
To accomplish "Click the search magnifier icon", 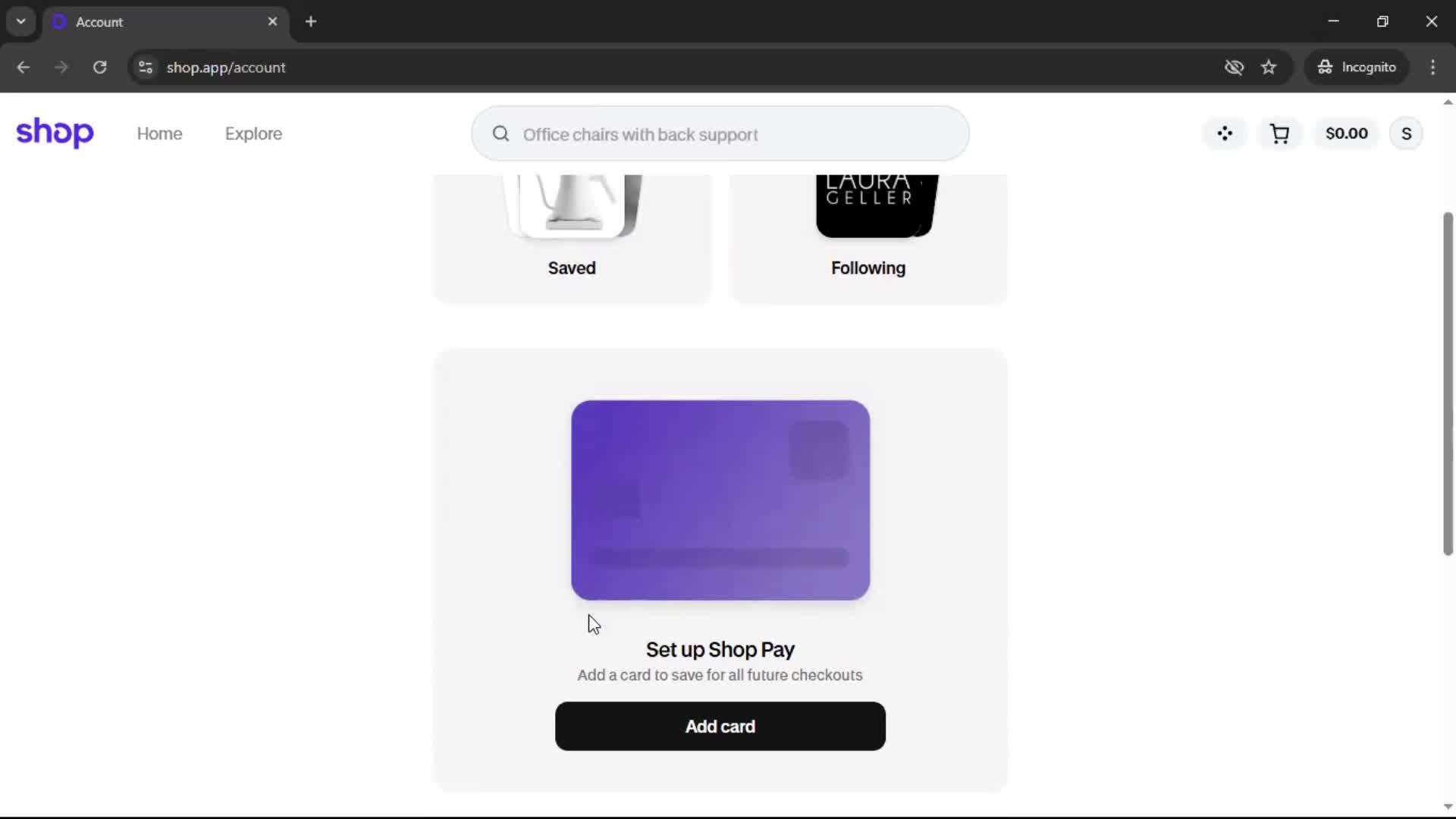I will pos(500,134).
